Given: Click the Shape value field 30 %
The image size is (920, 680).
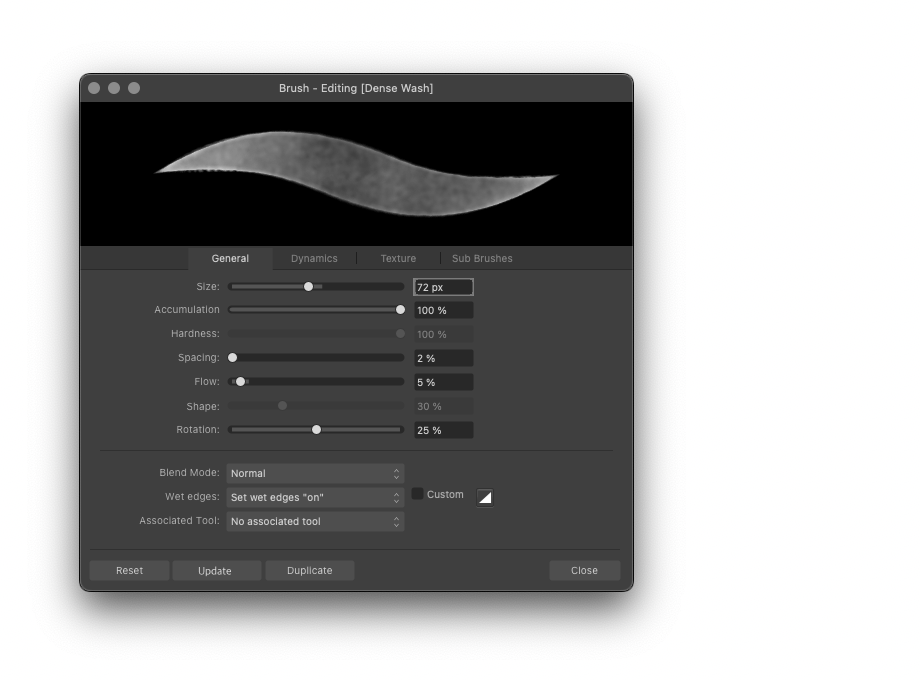Looking at the screenshot, I should pyautogui.click(x=444, y=406).
